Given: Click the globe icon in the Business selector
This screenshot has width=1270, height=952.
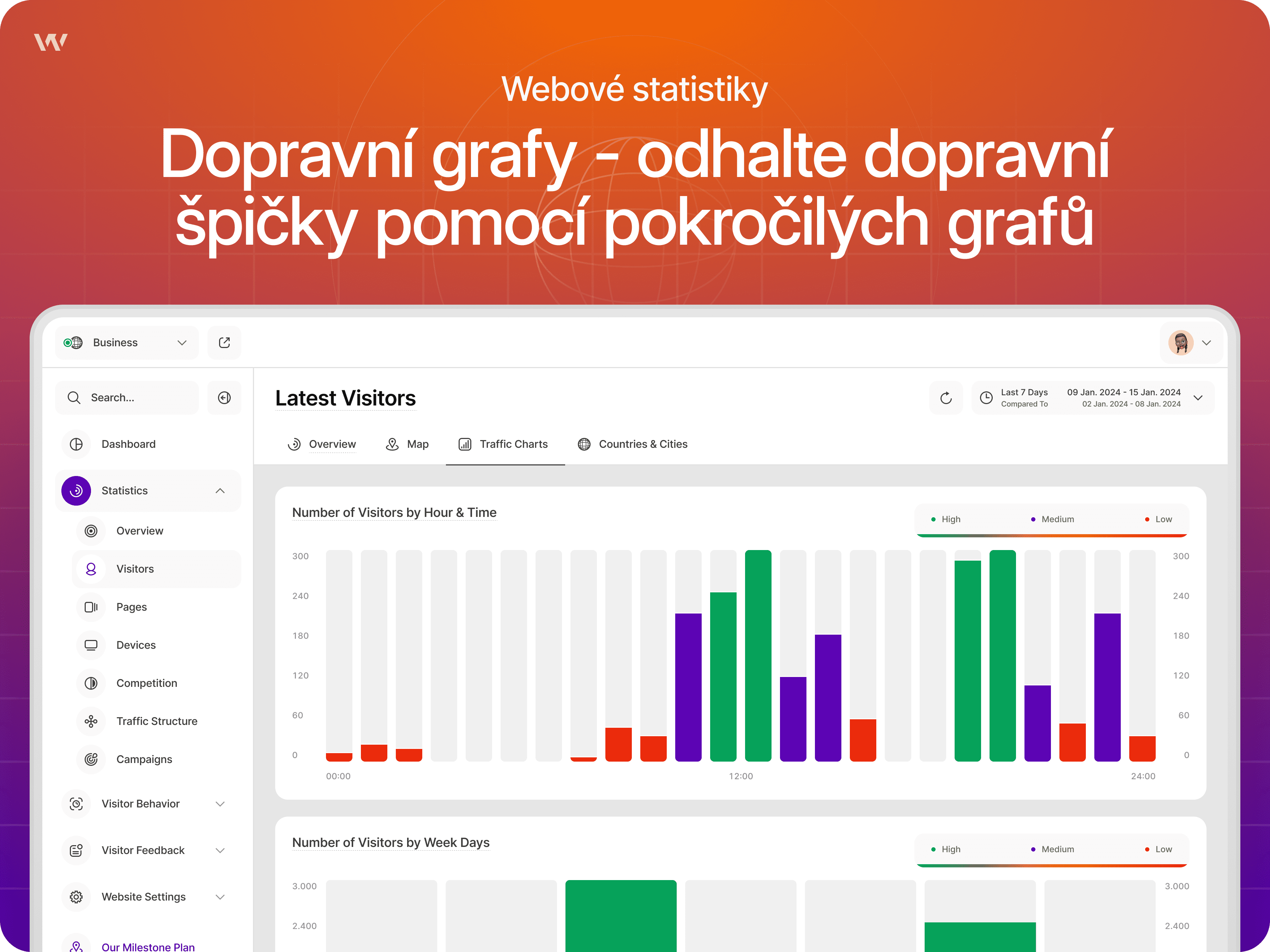Looking at the screenshot, I should coord(77,343).
